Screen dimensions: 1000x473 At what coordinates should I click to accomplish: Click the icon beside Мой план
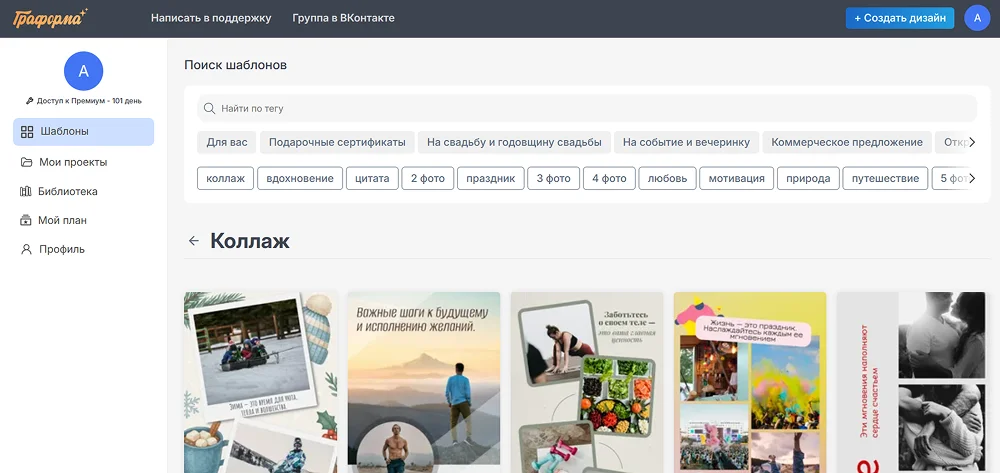pyautogui.click(x=26, y=221)
